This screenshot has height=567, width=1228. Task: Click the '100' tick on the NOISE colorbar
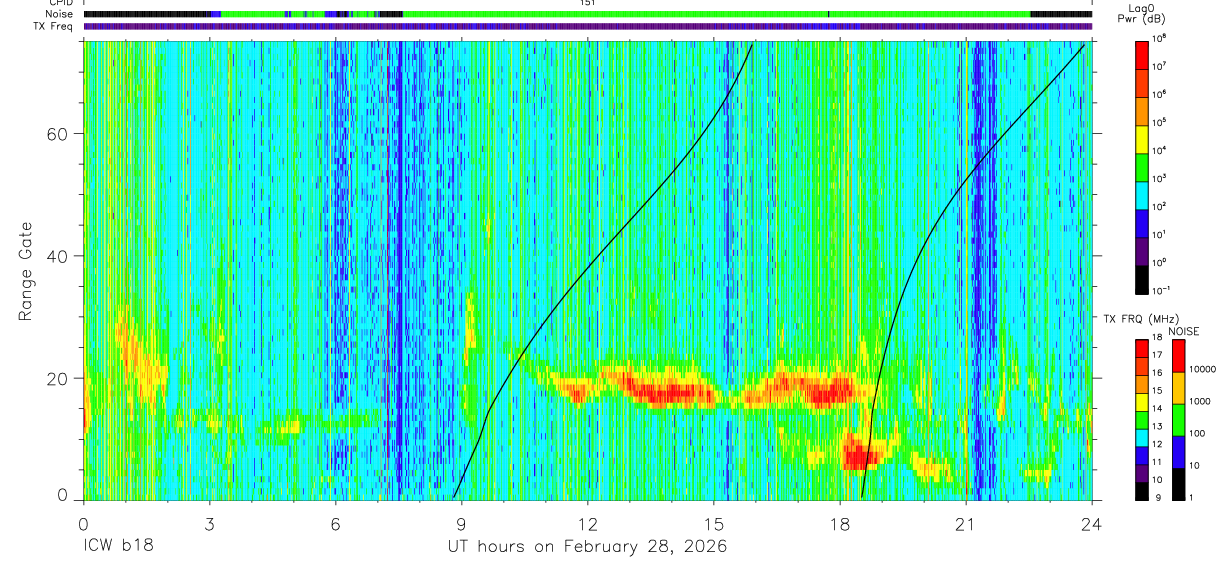pyautogui.click(x=1199, y=433)
